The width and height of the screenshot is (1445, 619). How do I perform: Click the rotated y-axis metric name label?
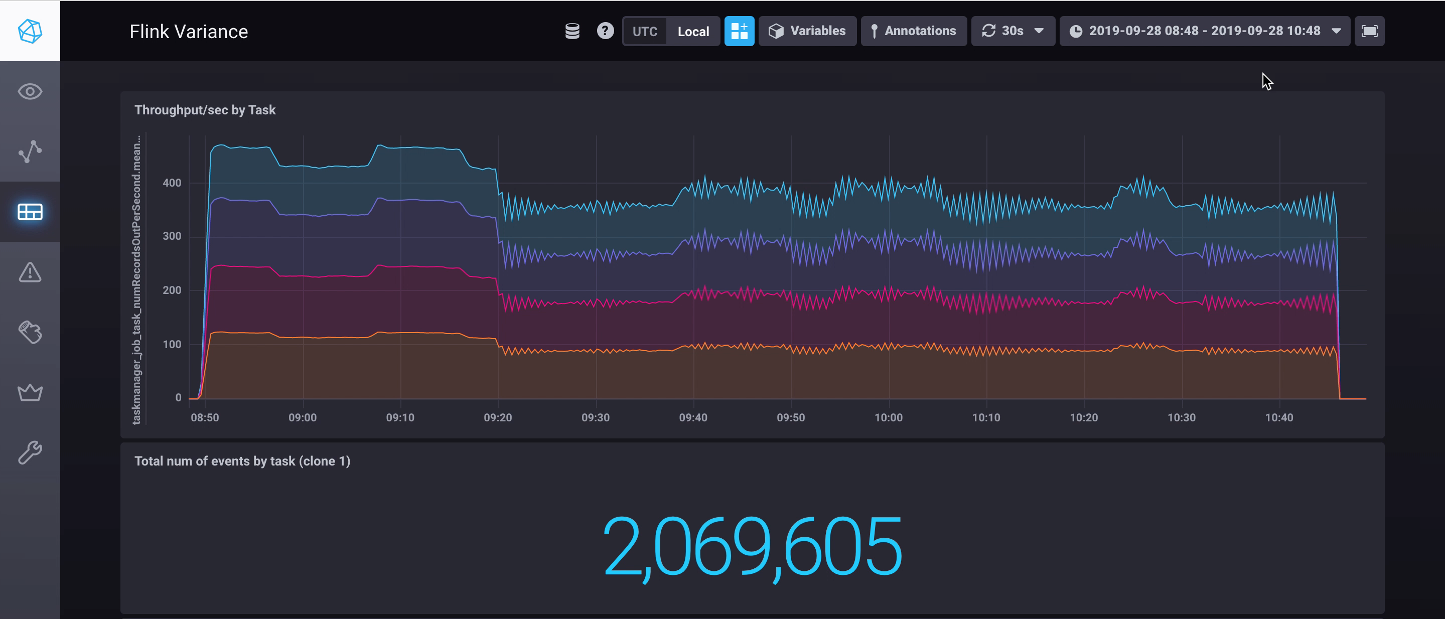[x=138, y=278]
